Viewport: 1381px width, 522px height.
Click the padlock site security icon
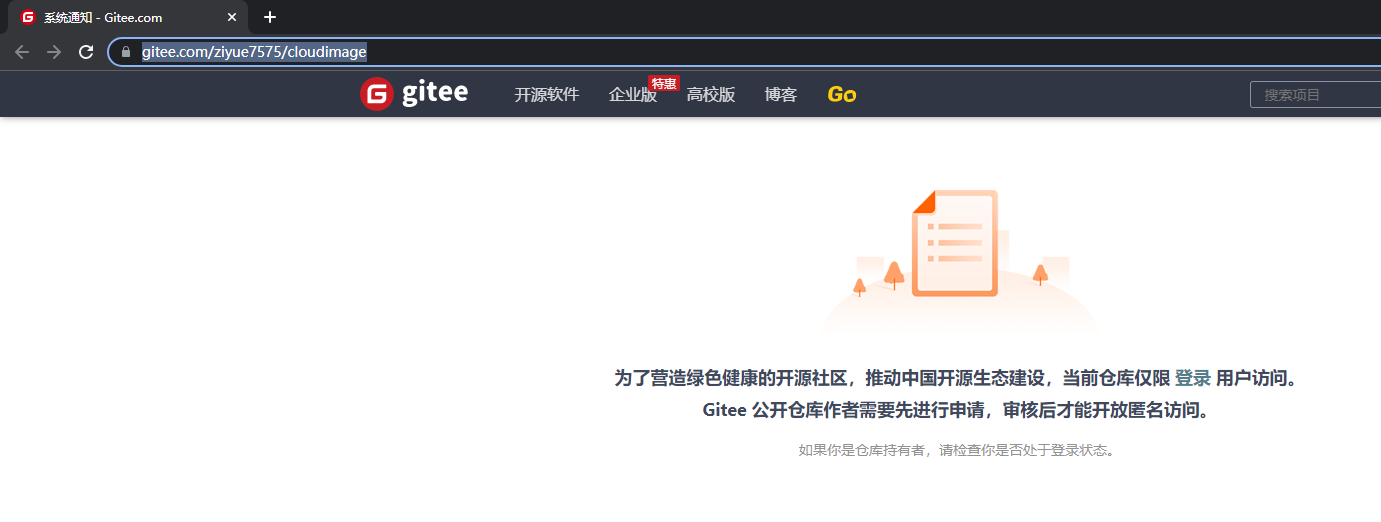click(126, 52)
